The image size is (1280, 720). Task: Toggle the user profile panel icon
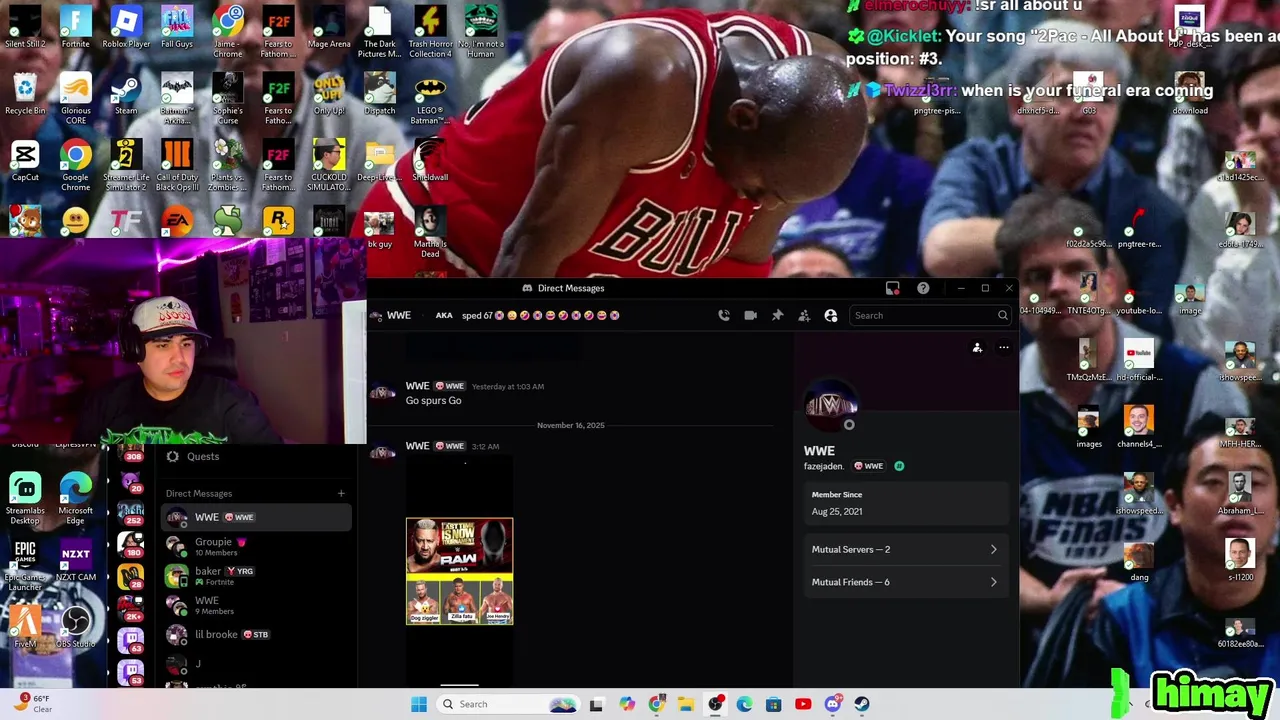coord(830,315)
